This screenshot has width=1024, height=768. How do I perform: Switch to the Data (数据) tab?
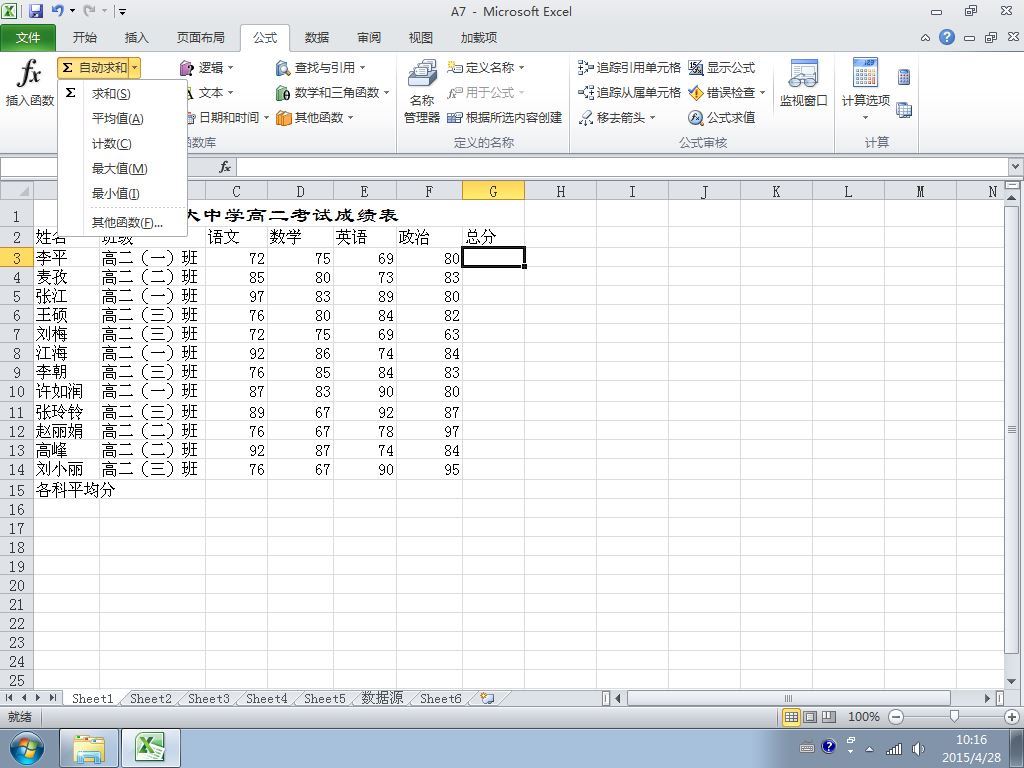pyautogui.click(x=317, y=38)
